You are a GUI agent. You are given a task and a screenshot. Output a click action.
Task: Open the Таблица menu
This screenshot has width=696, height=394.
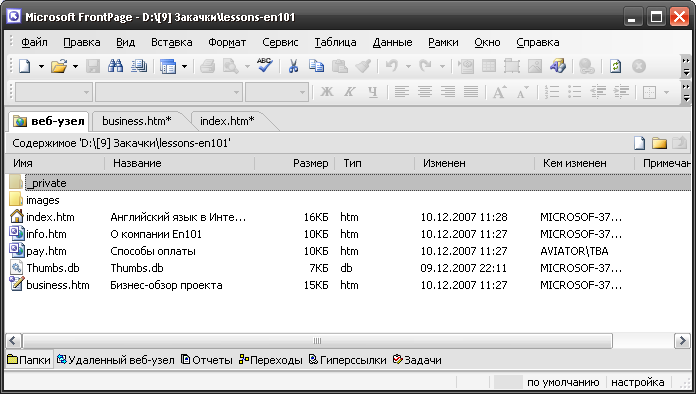coord(335,42)
